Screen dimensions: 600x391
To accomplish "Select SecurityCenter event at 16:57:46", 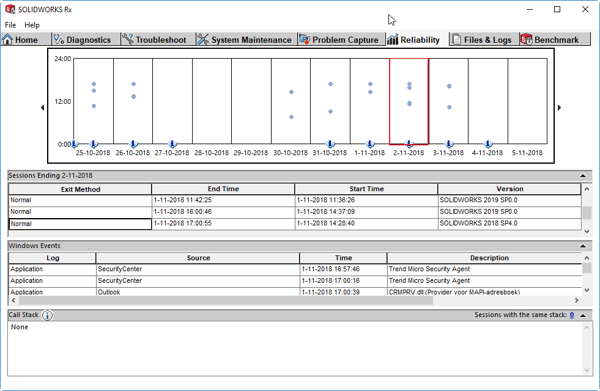I will click(295, 269).
